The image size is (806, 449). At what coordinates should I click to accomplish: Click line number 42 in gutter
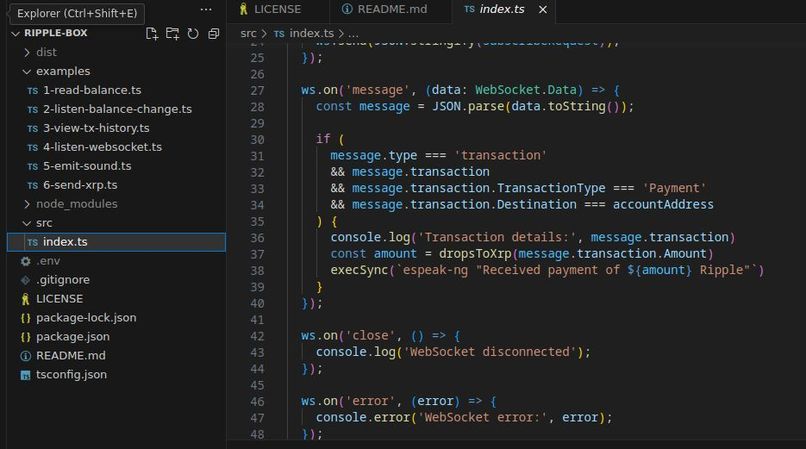click(257, 336)
